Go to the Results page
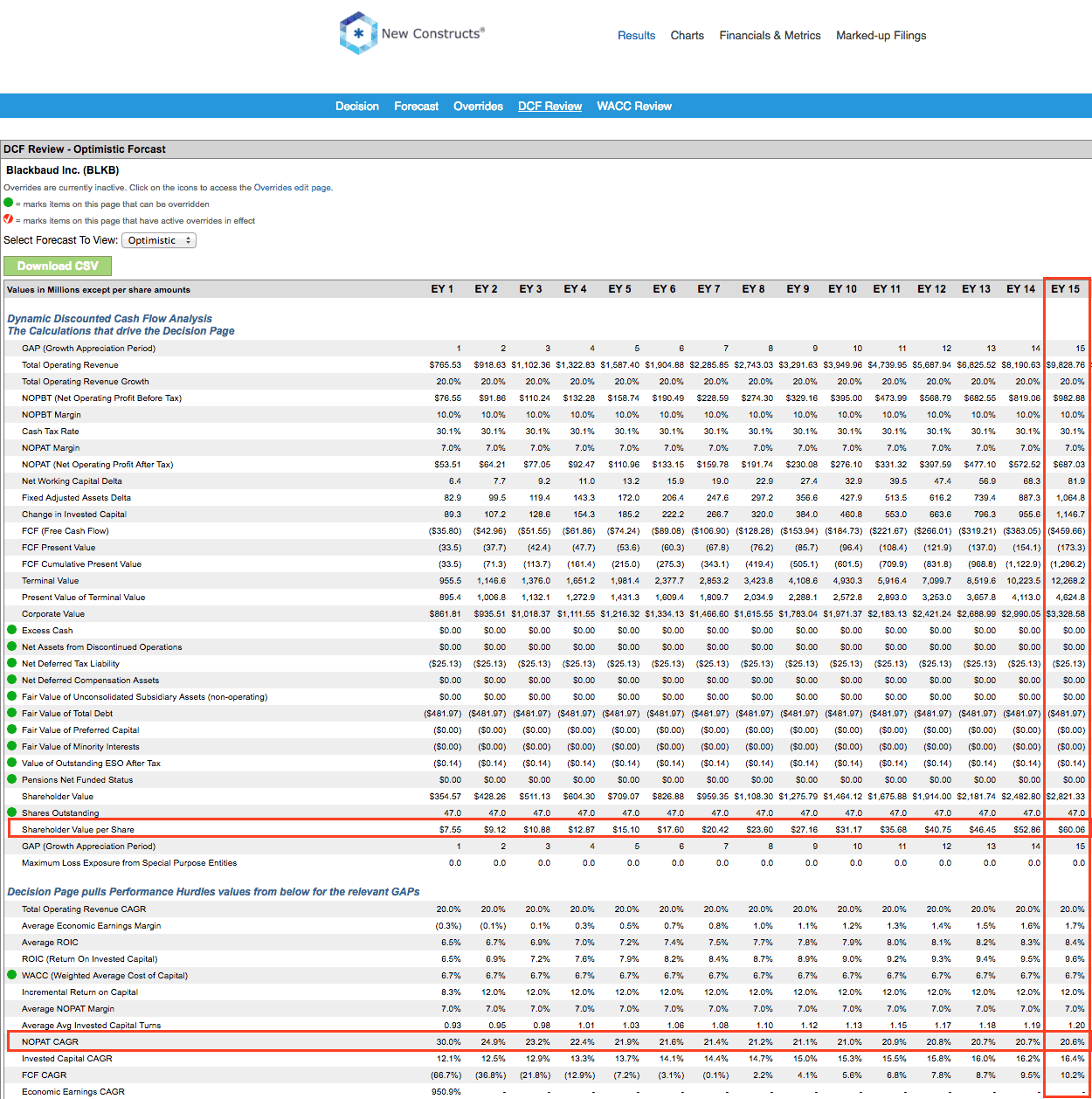Image resolution: width=1092 pixels, height=1099 pixels. pyautogui.click(x=636, y=36)
